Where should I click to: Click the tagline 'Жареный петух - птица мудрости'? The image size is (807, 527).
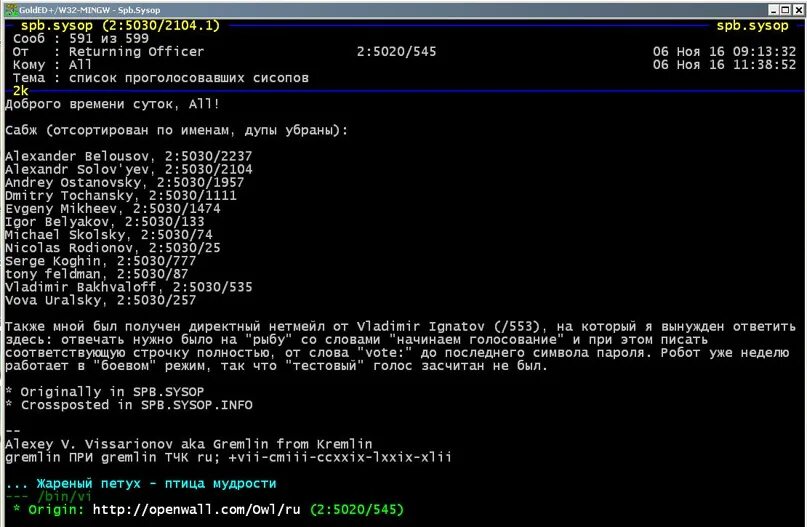156,483
